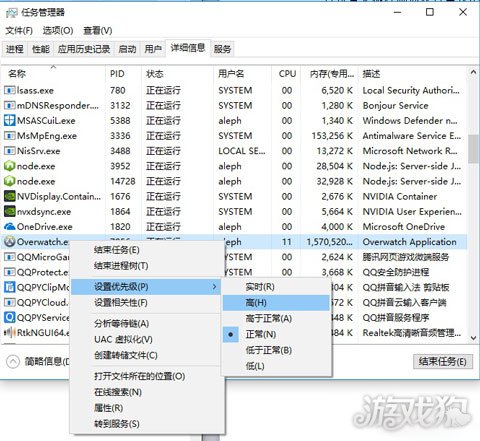Image resolution: width=480 pixels, height=441 pixels.
Task: Click the node.exe icon with PID 3952
Action: (x=9, y=166)
